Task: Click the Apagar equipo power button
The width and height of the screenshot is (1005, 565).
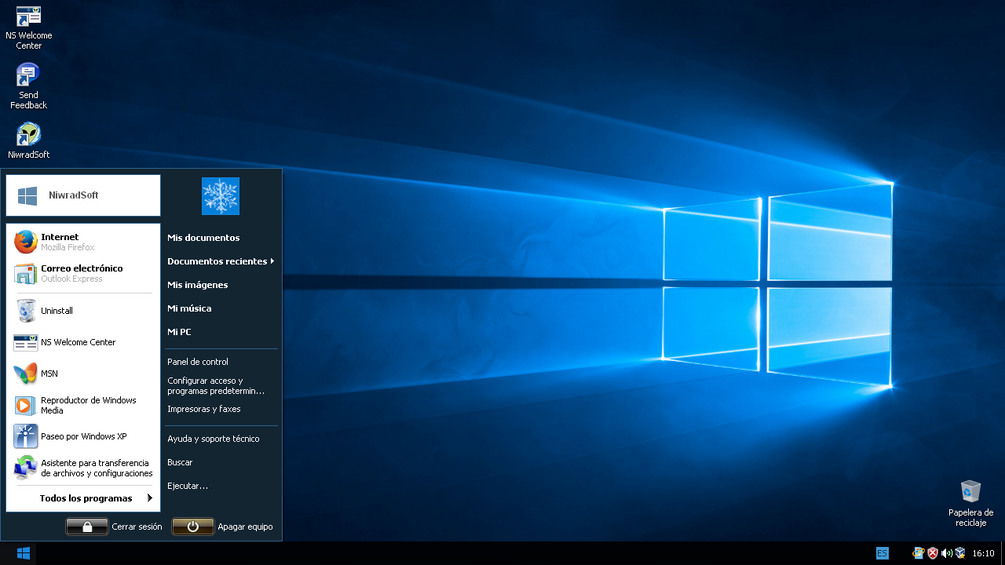Action: tap(193, 527)
